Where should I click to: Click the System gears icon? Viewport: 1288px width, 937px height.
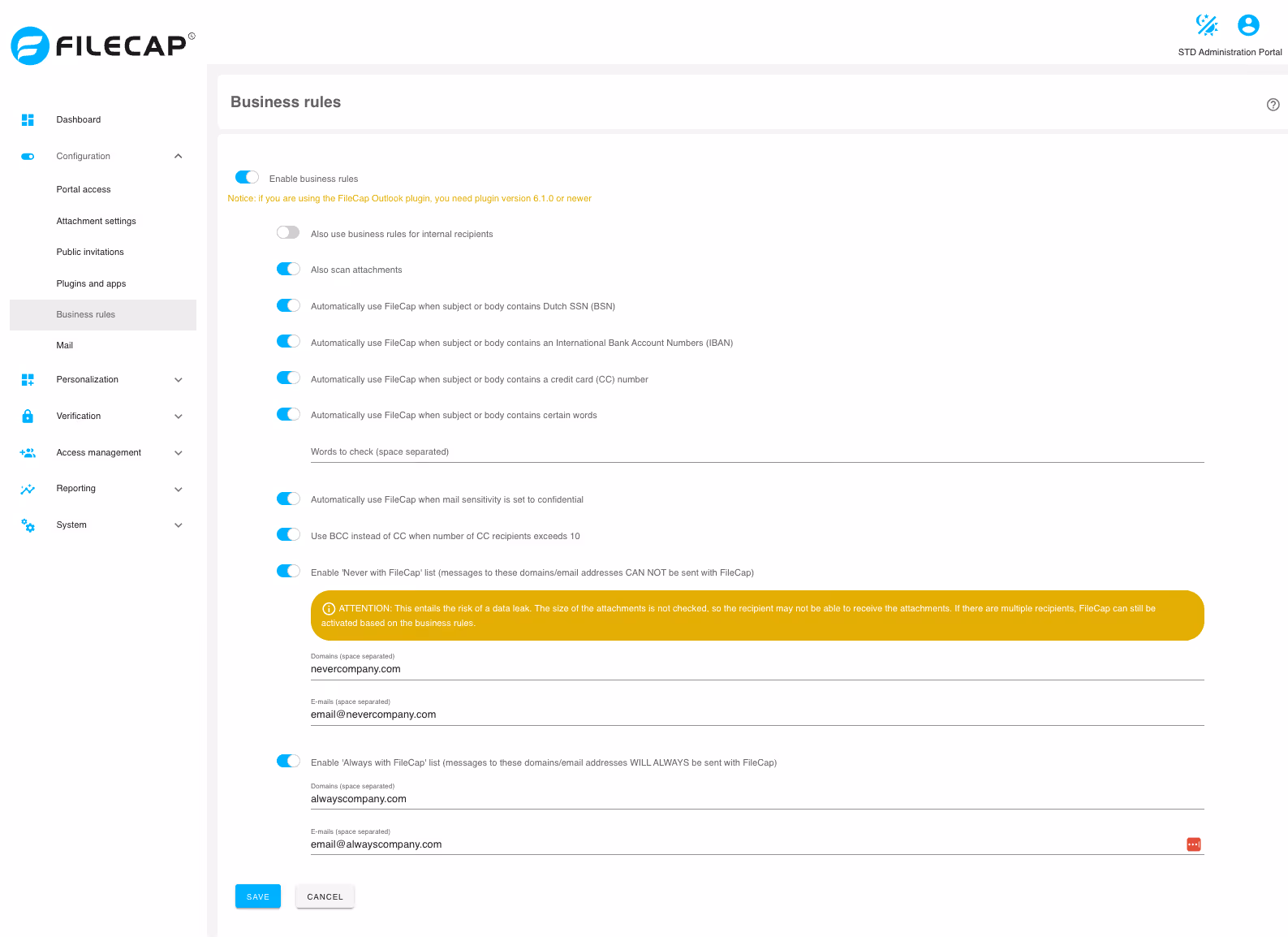click(x=28, y=525)
